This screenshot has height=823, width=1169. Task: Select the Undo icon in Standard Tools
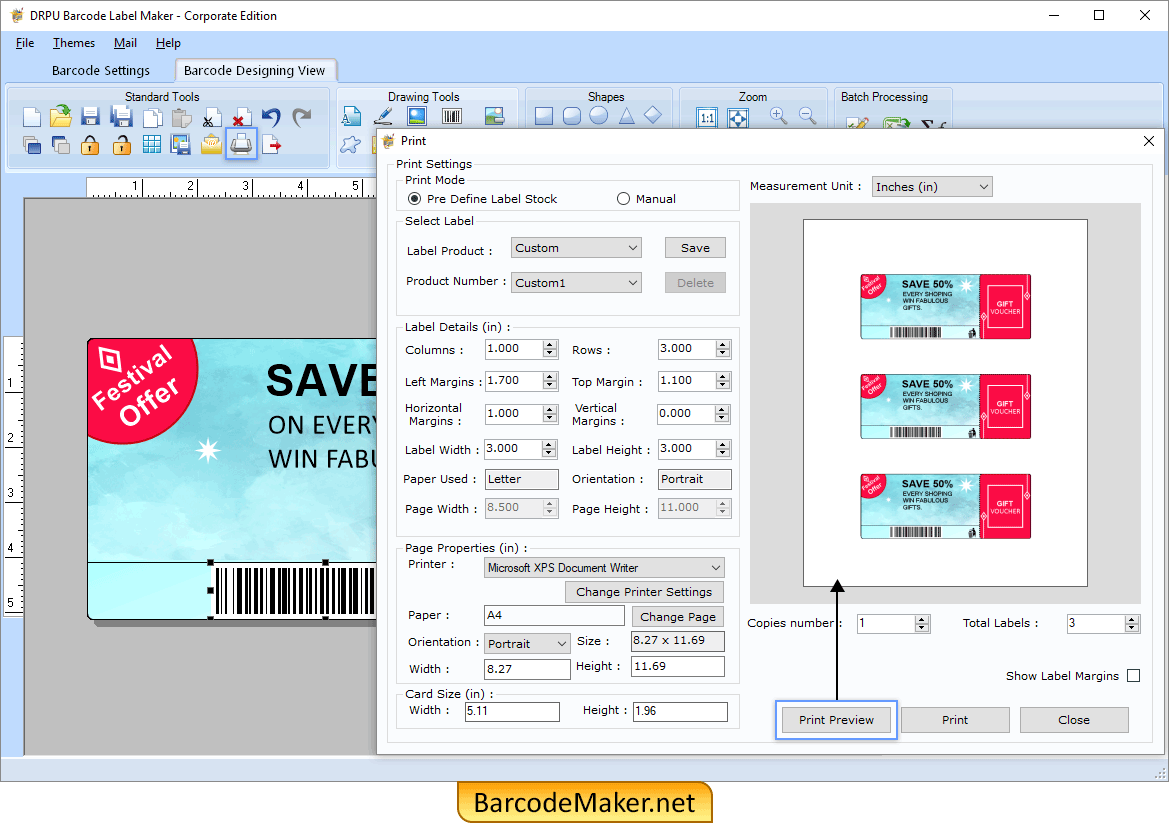270,116
